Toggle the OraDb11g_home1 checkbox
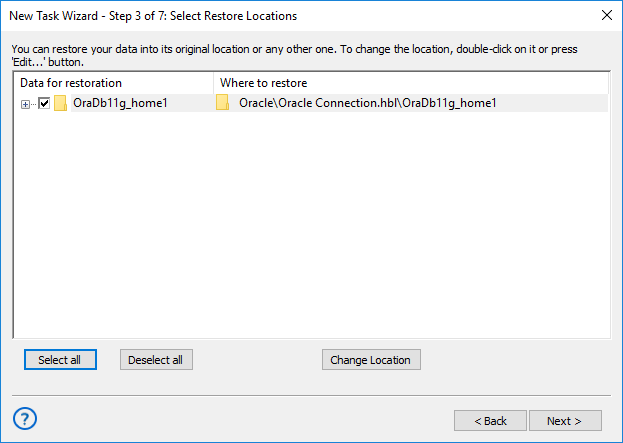The image size is (623, 443). pyautogui.click(x=44, y=103)
